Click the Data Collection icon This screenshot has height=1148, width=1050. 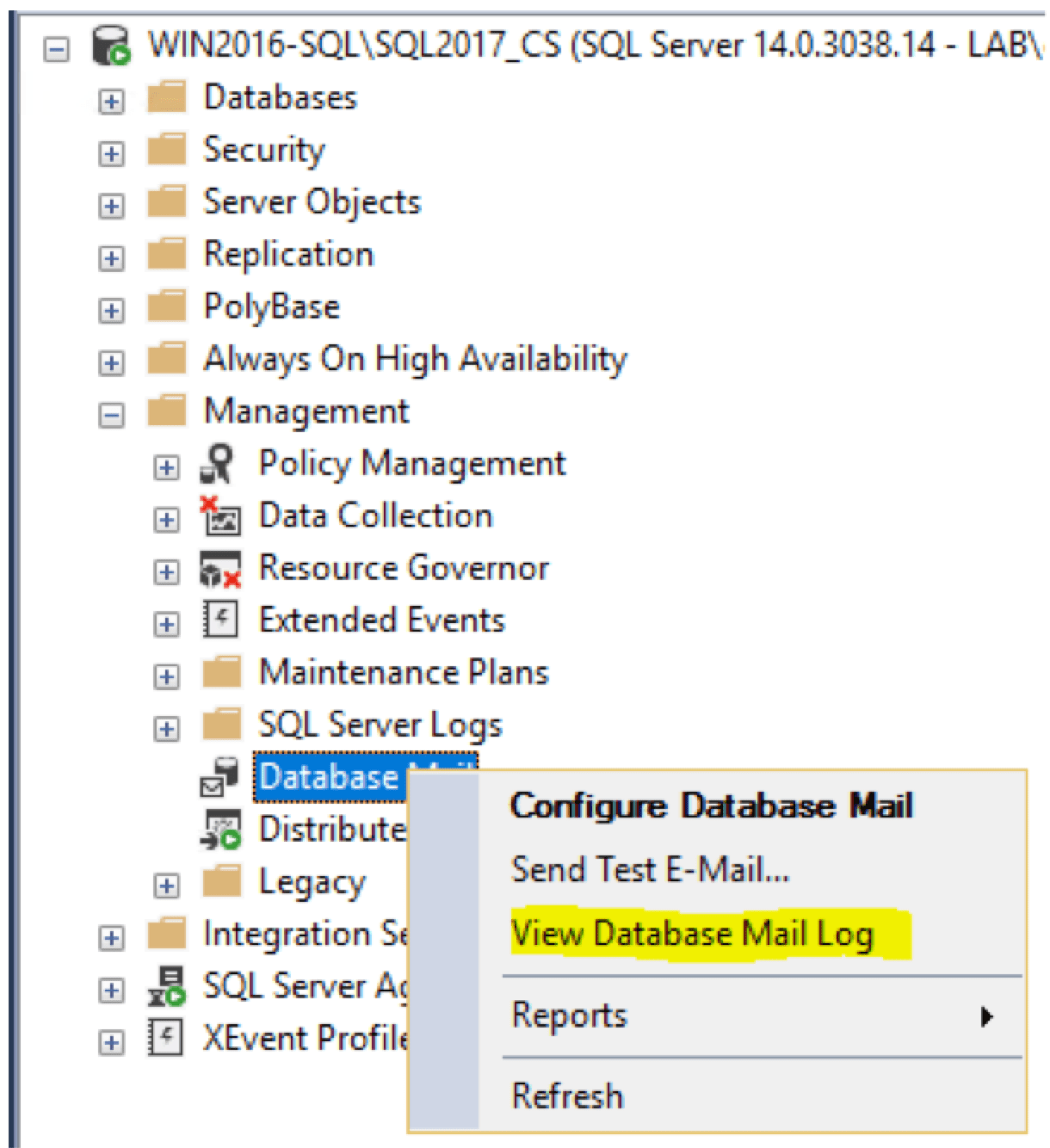tap(219, 517)
